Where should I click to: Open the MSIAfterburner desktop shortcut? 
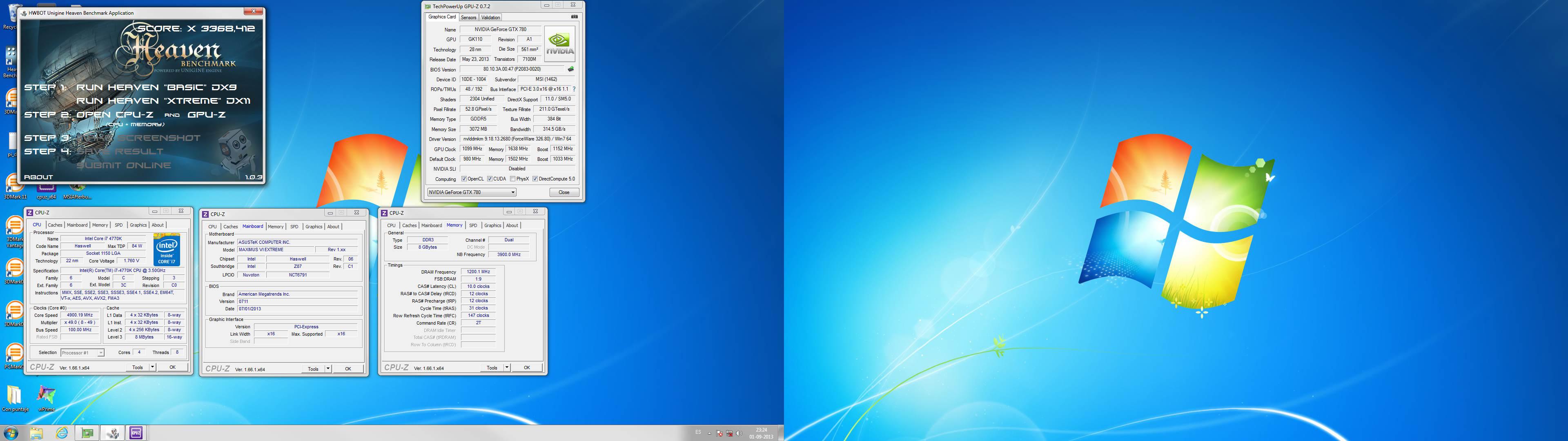pyautogui.click(x=77, y=192)
